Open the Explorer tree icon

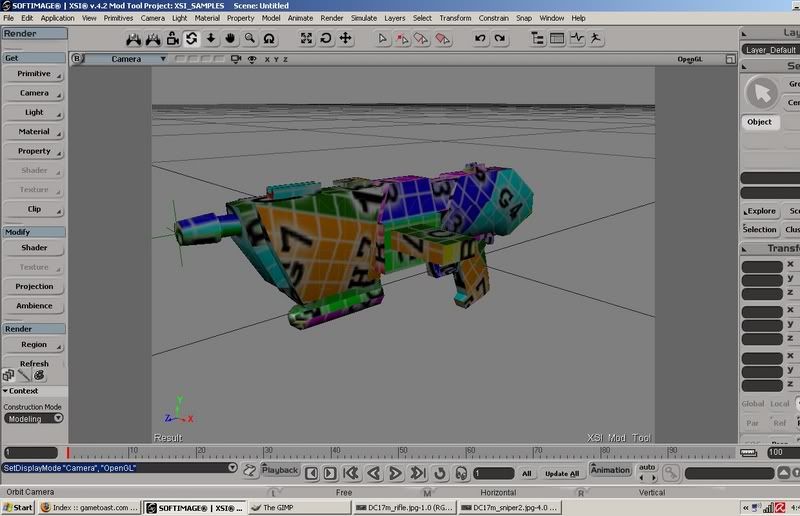pyautogui.click(x=537, y=38)
